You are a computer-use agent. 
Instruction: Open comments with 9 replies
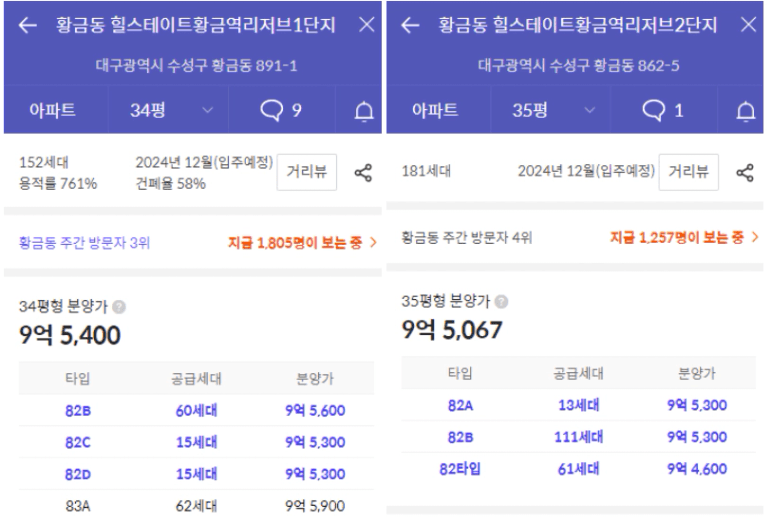pyautogui.click(x=281, y=110)
